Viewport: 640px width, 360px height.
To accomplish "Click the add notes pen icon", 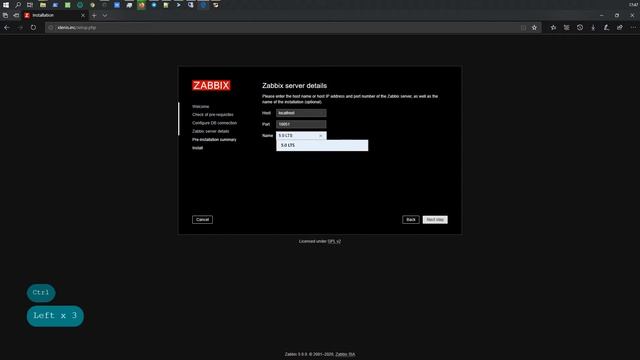I will 607,27.
